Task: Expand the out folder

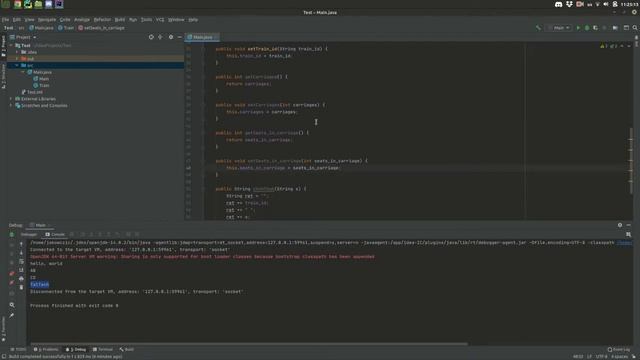Action: tap(17, 59)
